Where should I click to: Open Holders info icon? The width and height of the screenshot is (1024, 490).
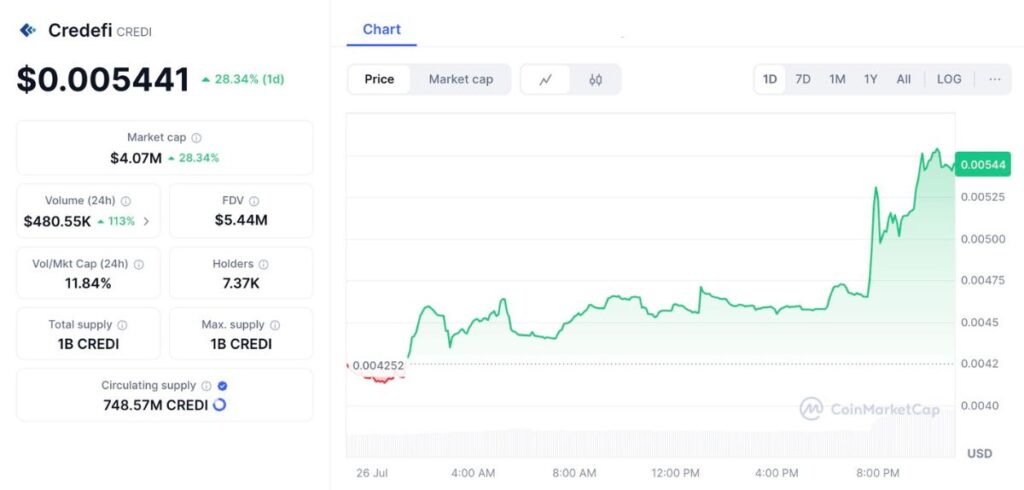[x=263, y=265]
